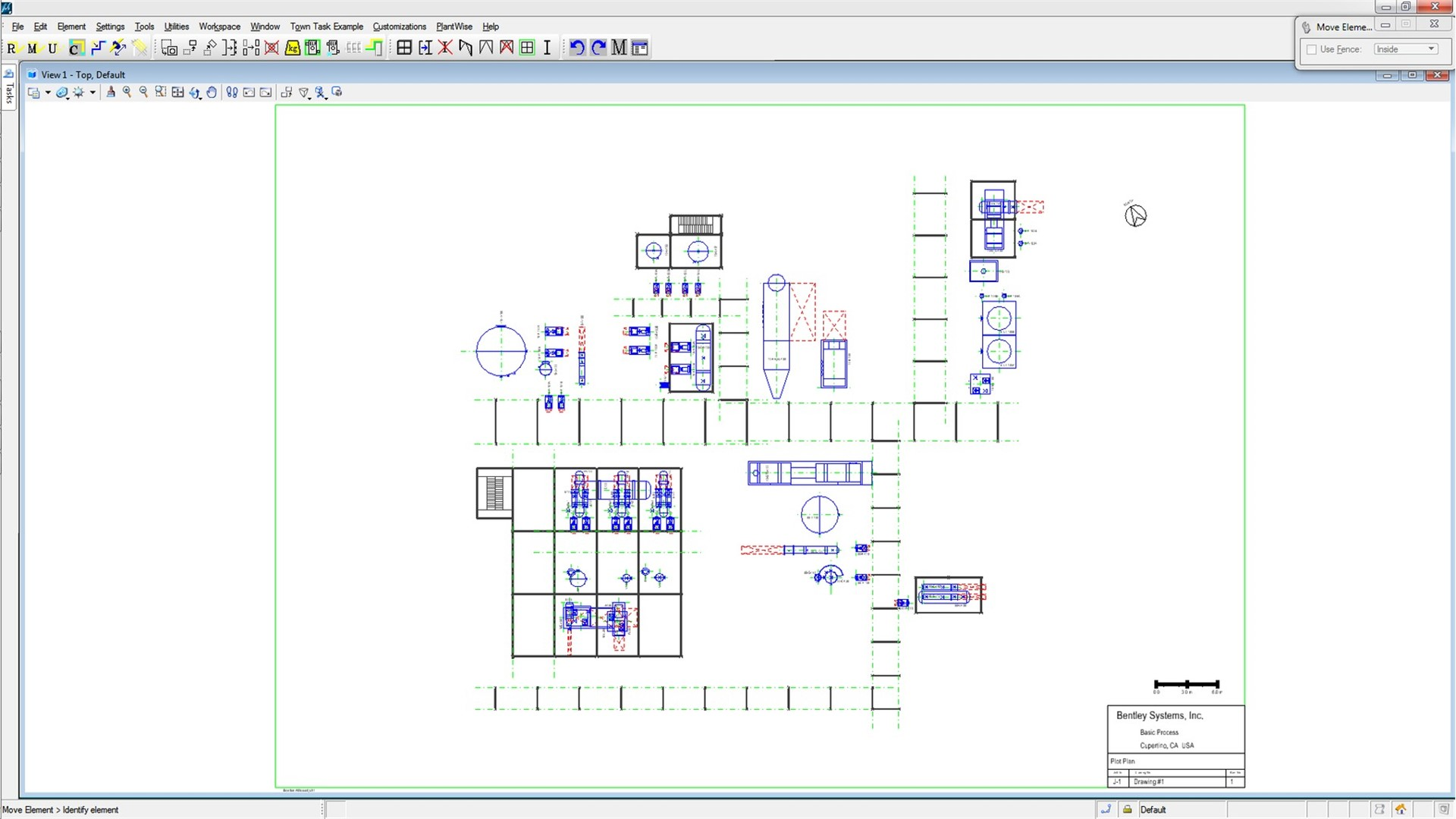
Task: Click the yellow kg weight icon
Action: pos(292,48)
